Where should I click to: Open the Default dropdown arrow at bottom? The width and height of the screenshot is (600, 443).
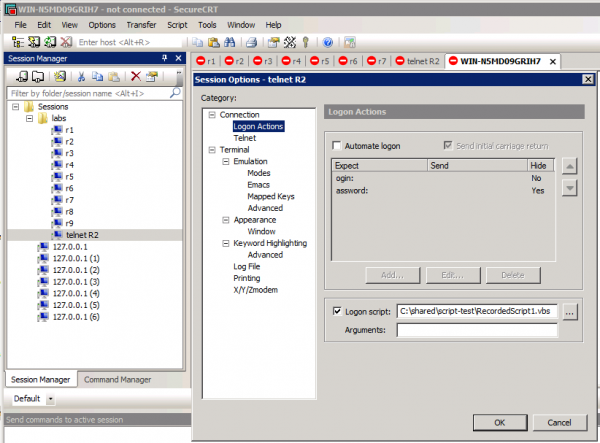(50, 398)
